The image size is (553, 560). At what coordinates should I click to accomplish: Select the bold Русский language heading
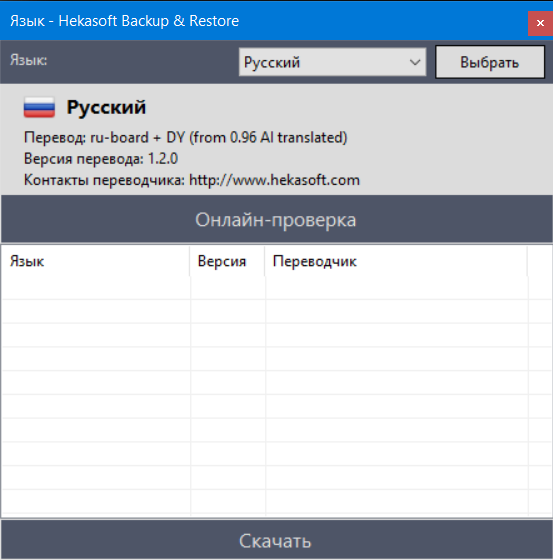[x=106, y=107]
